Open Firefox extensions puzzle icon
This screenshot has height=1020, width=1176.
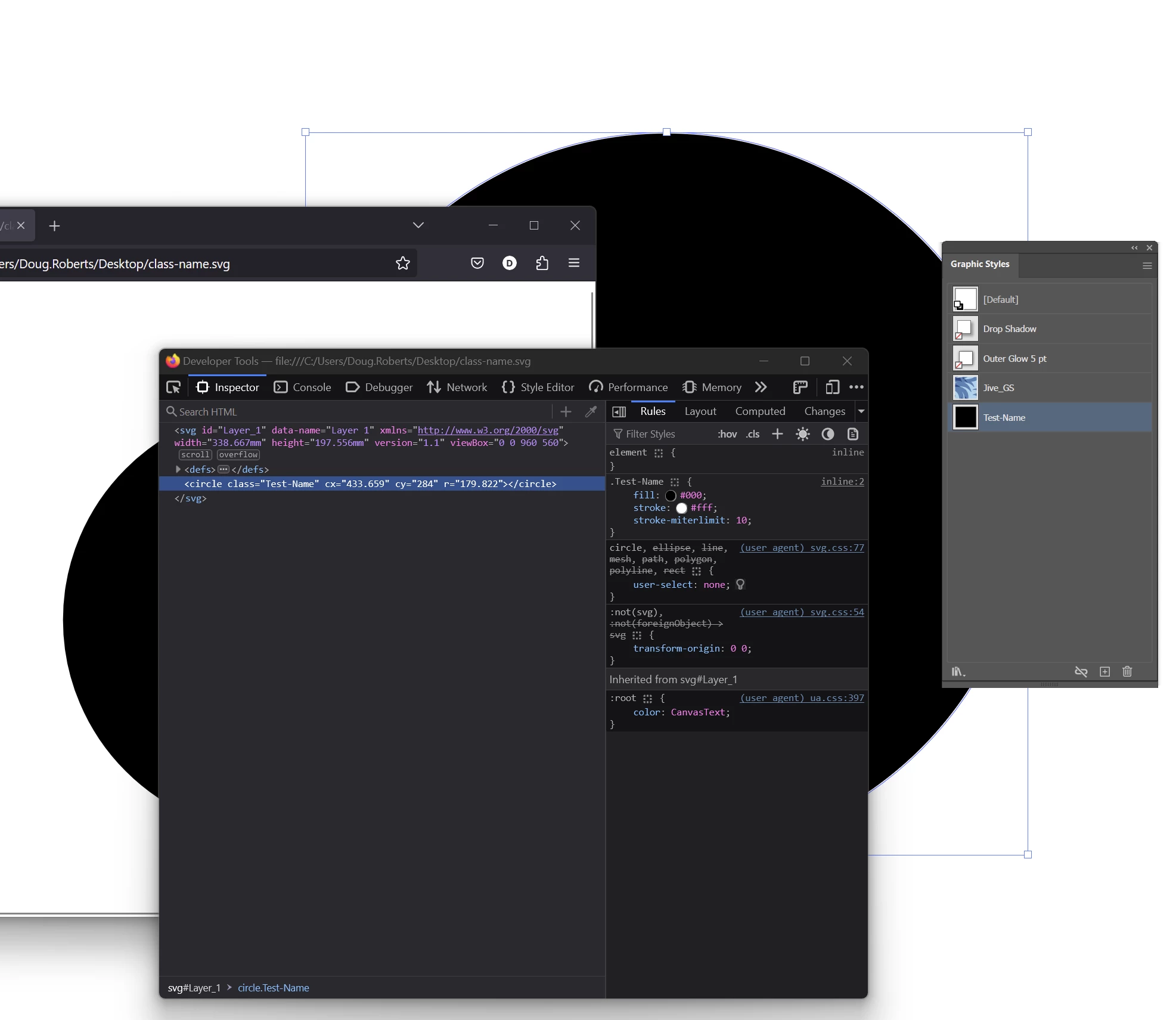pyautogui.click(x=542, y=263)
